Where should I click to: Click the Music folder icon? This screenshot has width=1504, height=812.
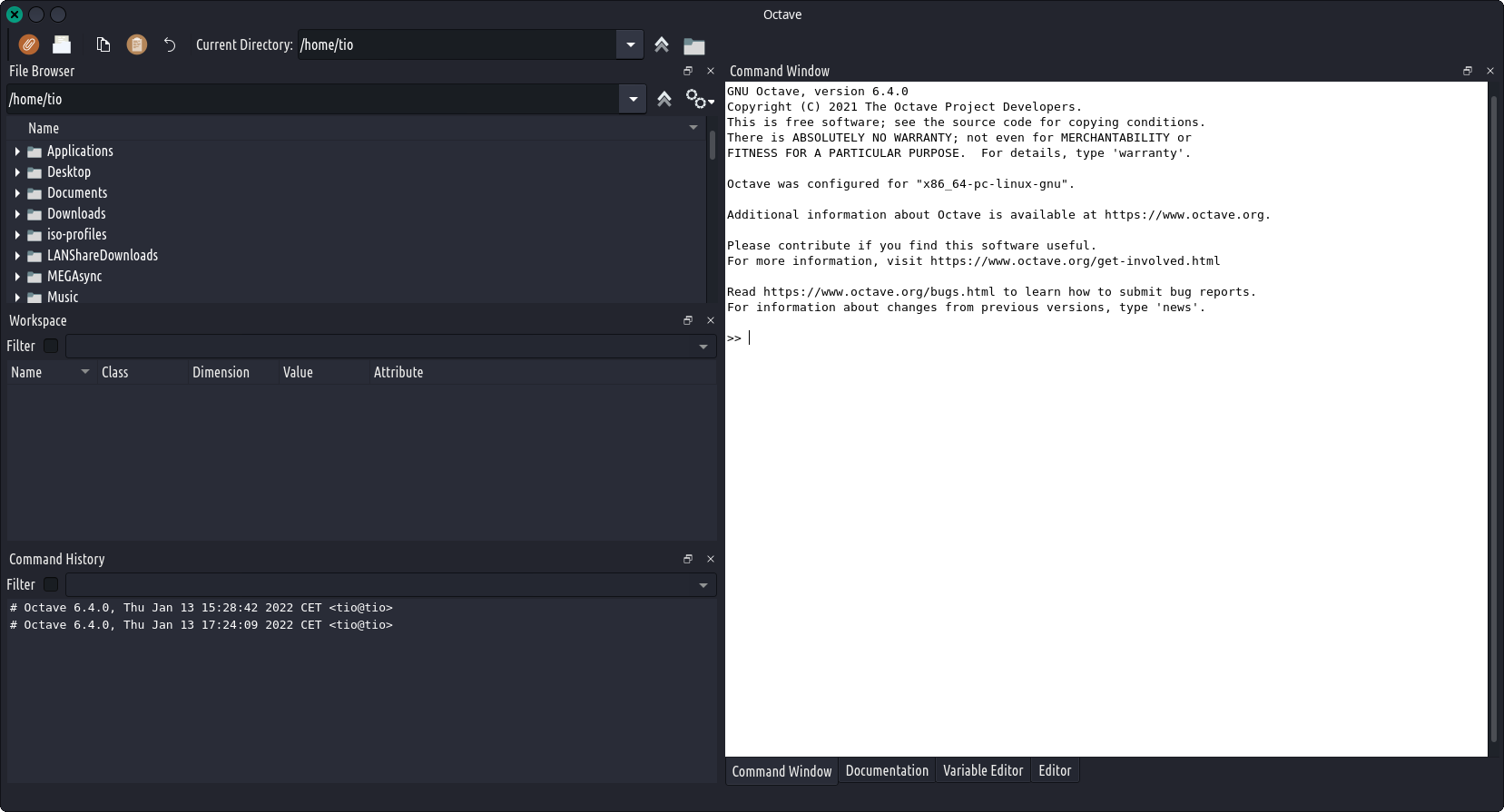(34, 298)
